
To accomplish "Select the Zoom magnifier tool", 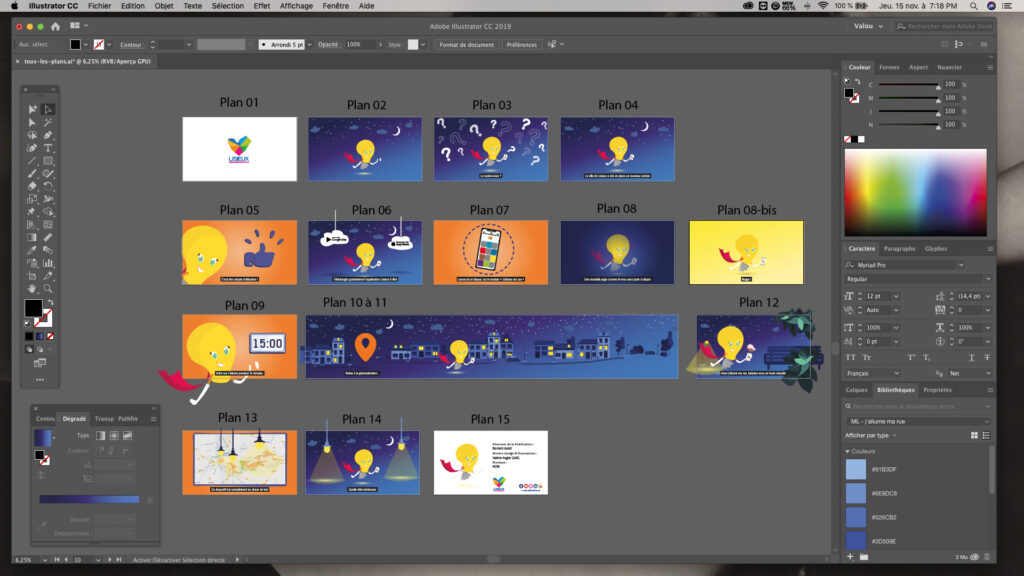I will [47, 288].
